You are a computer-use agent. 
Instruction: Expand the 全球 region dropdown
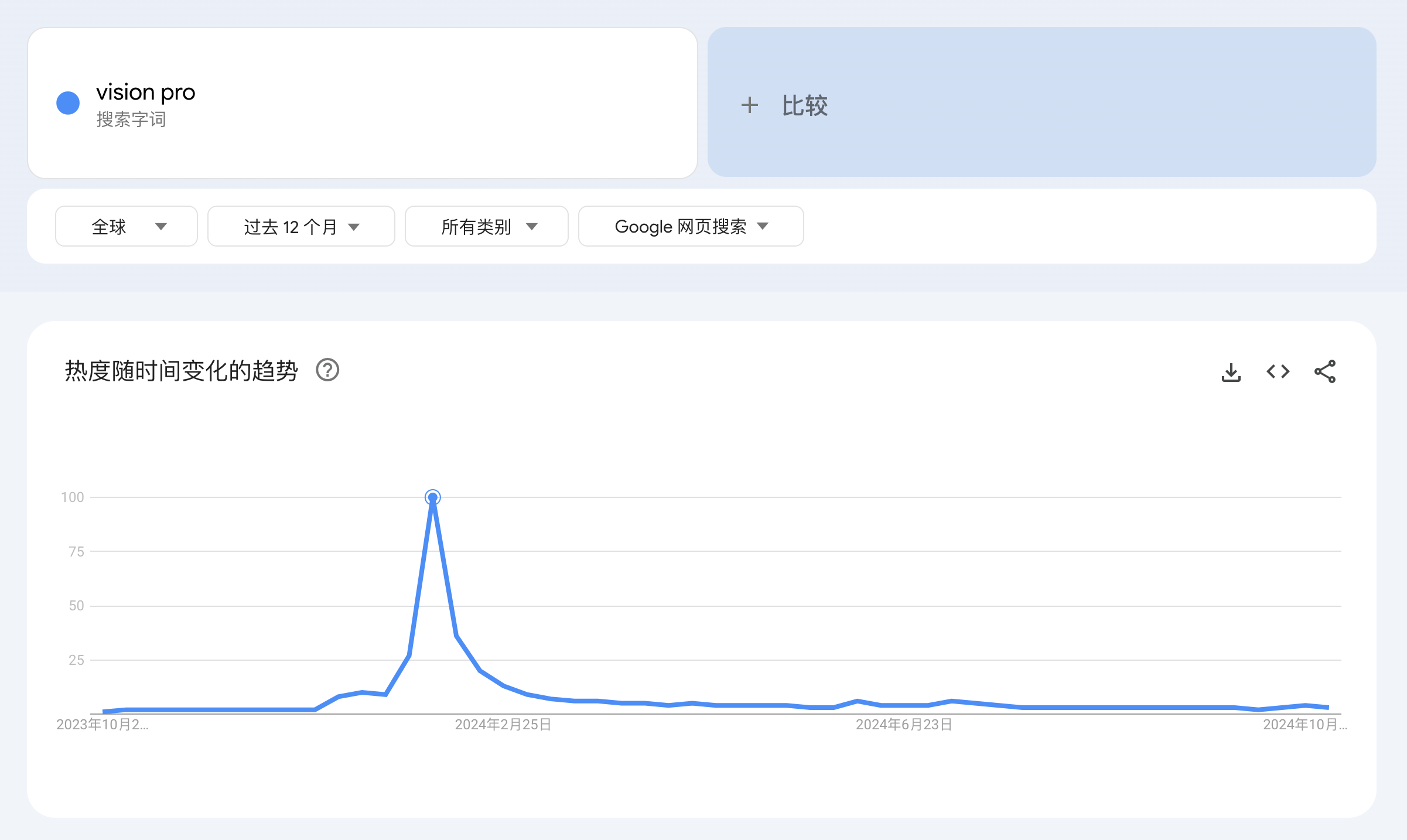tap(126, 226)
